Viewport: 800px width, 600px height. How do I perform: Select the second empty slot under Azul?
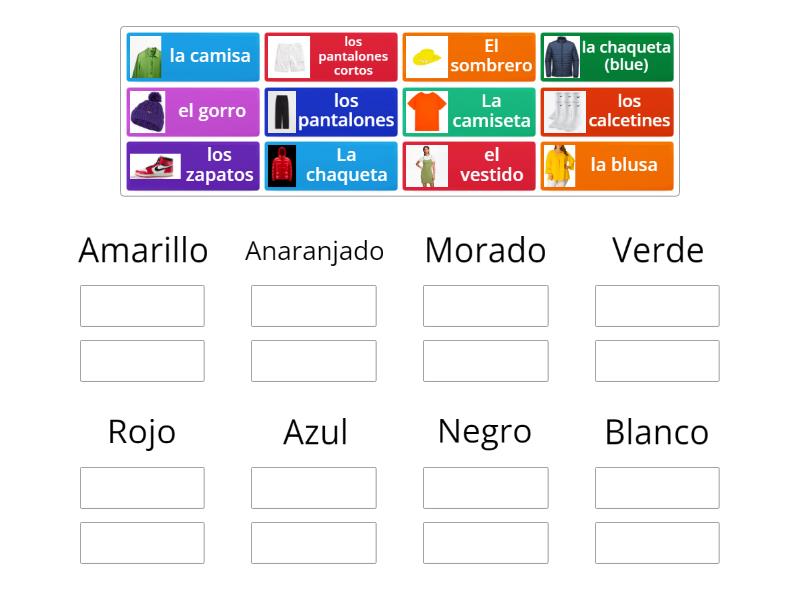coord(314,542)
